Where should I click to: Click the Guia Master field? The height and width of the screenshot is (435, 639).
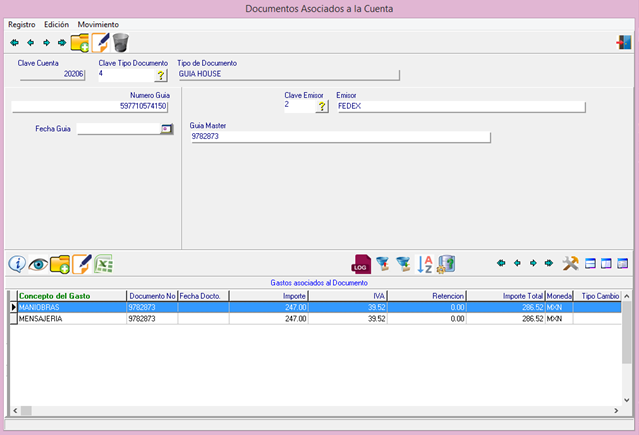pos(341,137)
